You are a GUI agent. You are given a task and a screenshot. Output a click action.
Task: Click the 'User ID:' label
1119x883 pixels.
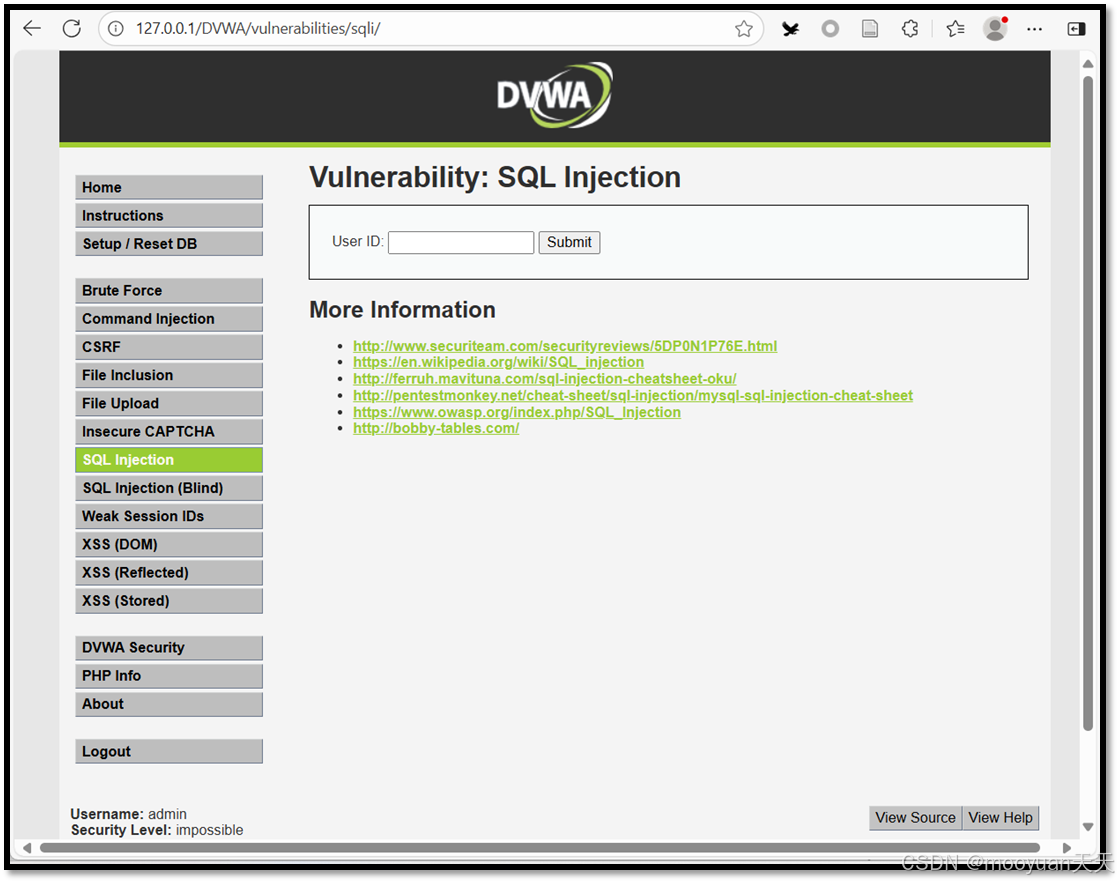358,241
